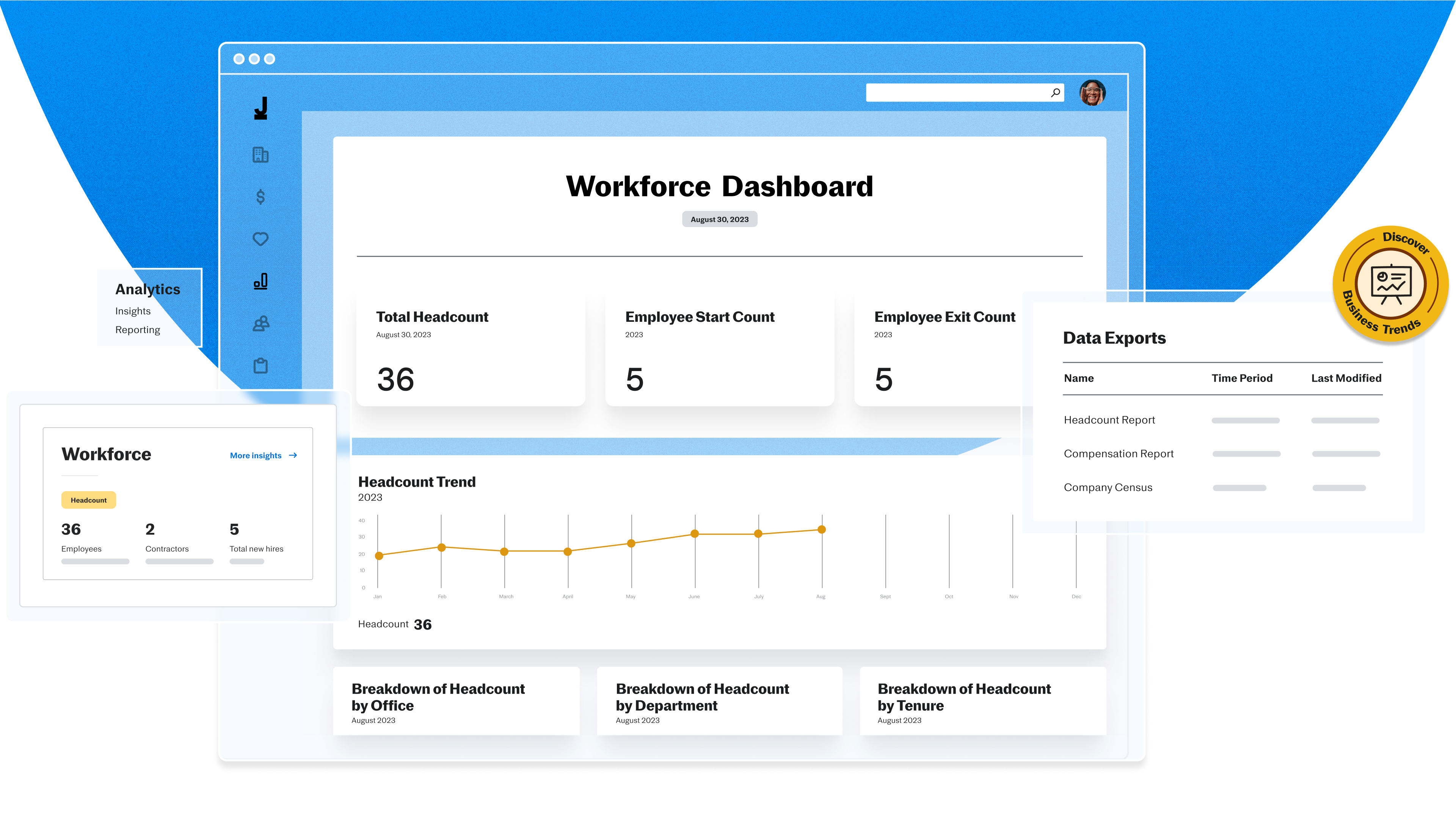Click the Aug data point on trend

[822, 530]
